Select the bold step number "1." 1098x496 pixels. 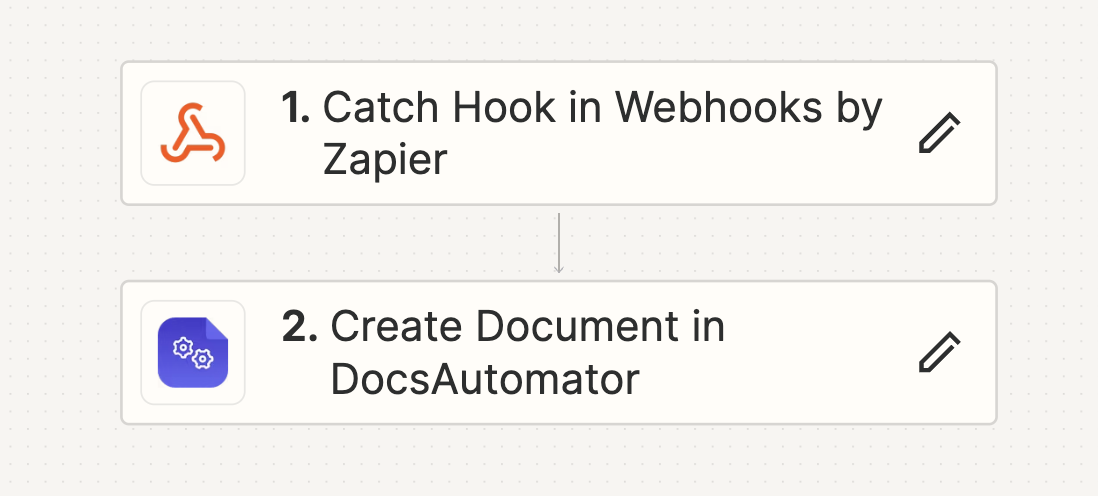(x=296, y=108)
